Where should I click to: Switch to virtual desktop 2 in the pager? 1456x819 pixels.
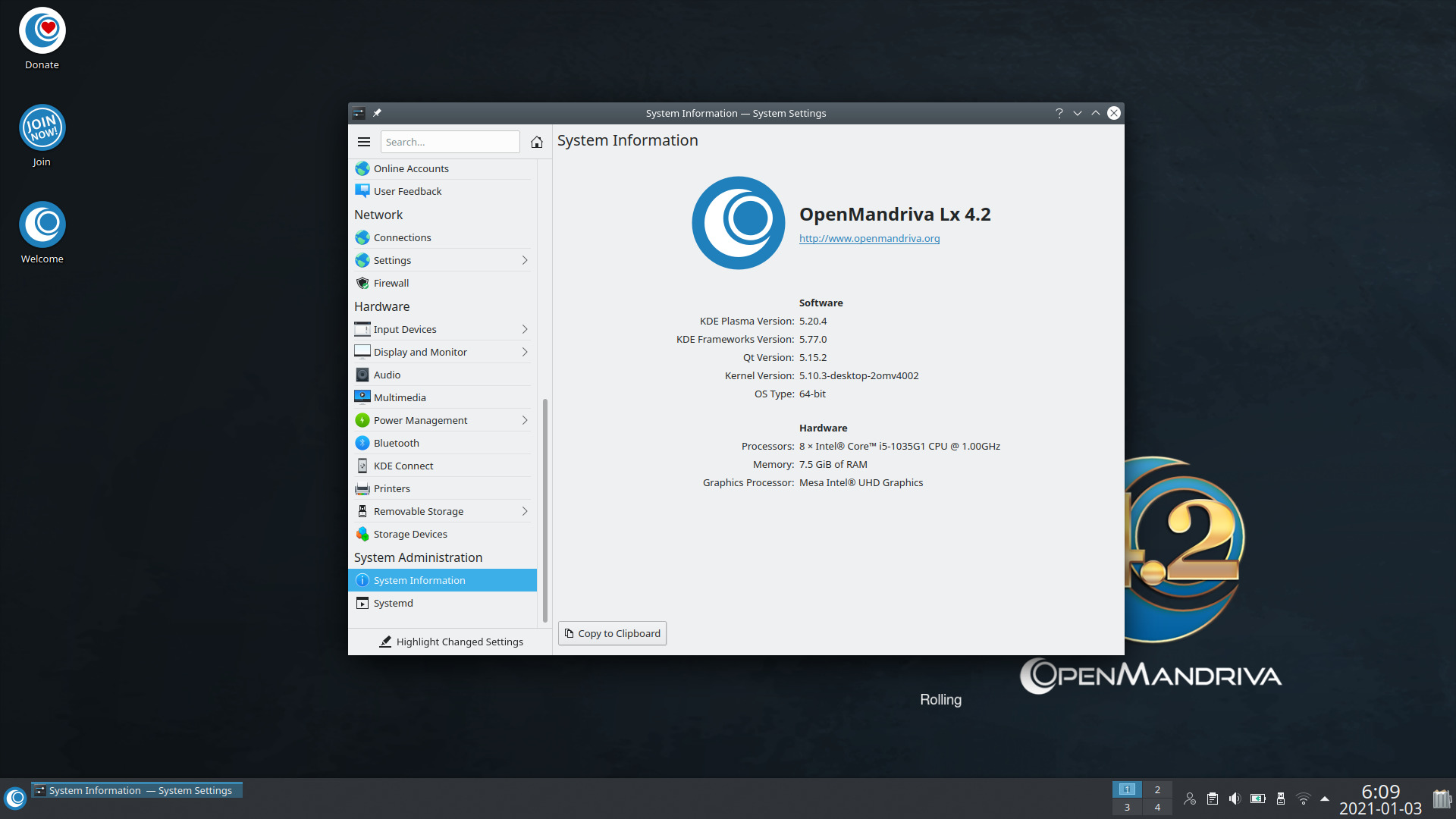[x=1156, y=789]
